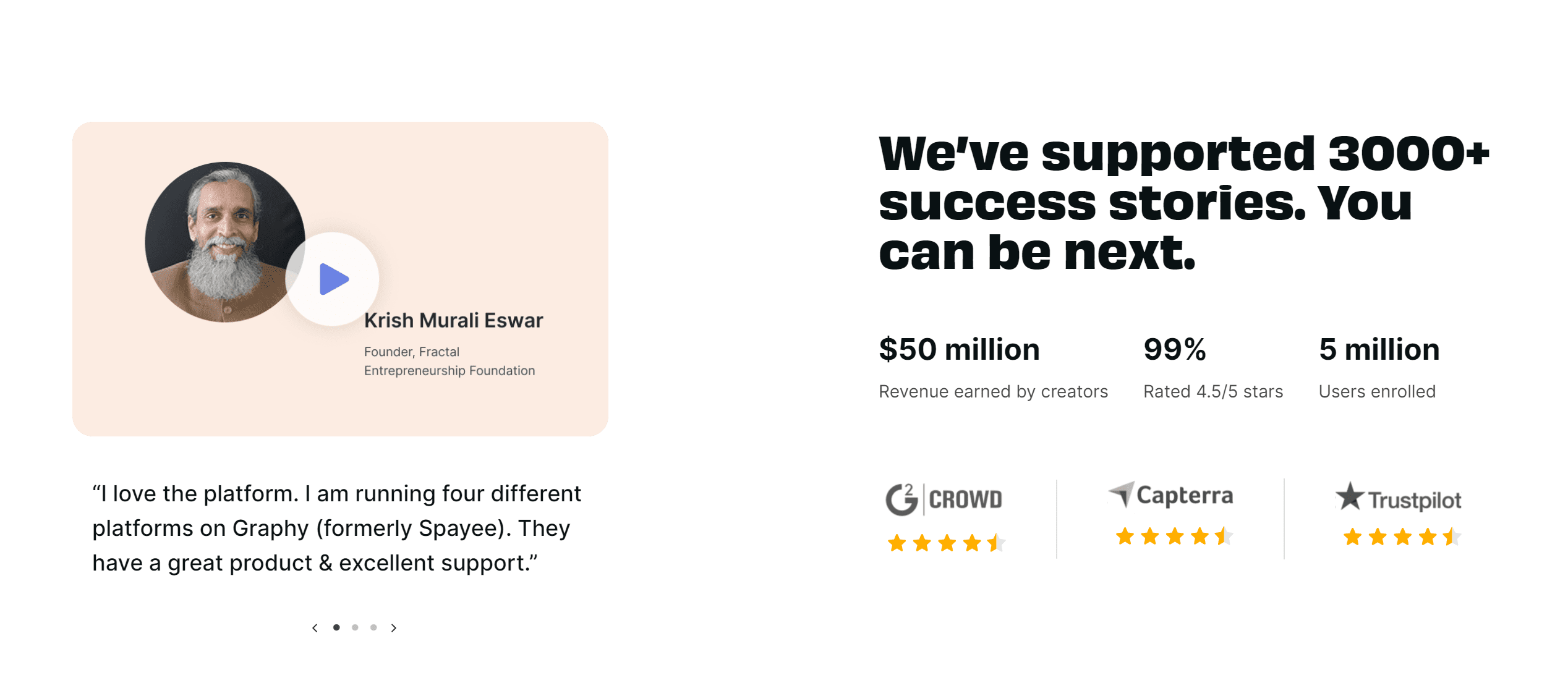
Task: Click the testimonial quote about Graphy platform
Action: 337,529
